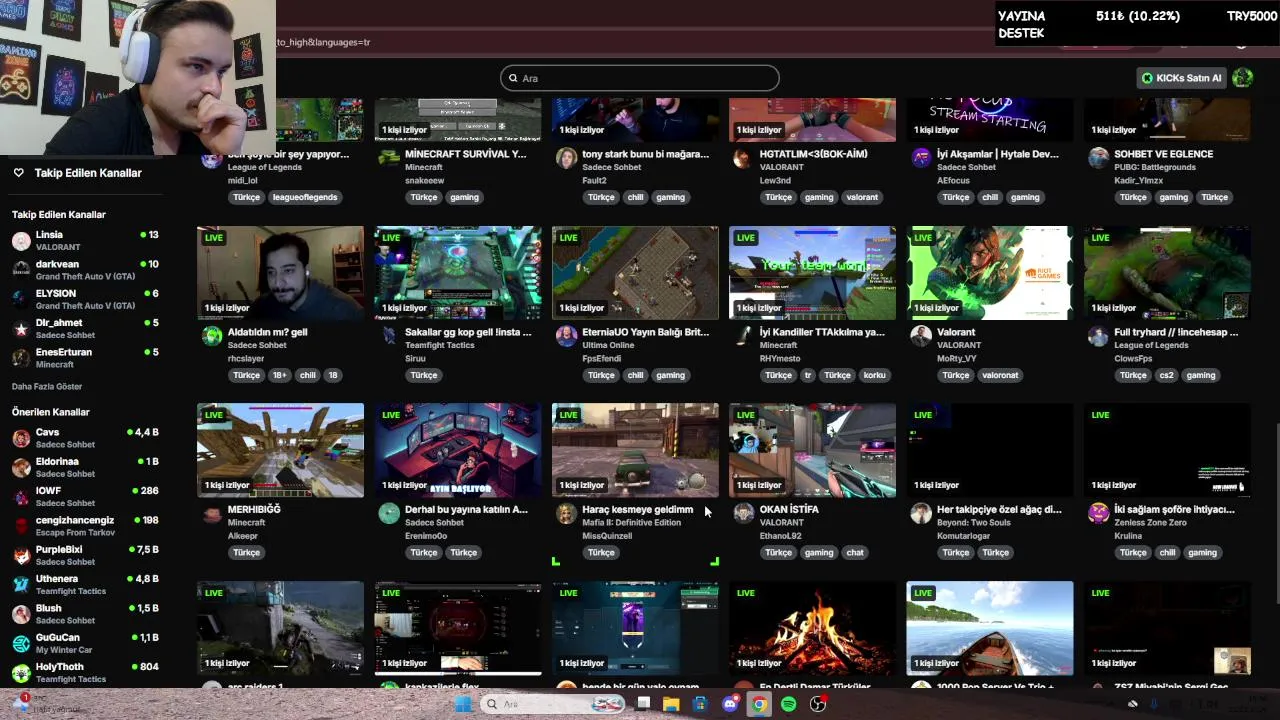The width and height of the screenshot is (1280, 720).
Task: Click 'valoronat' tag under Mo8ty_VY's Valorant stream
Action: (x=1000, y=375)
